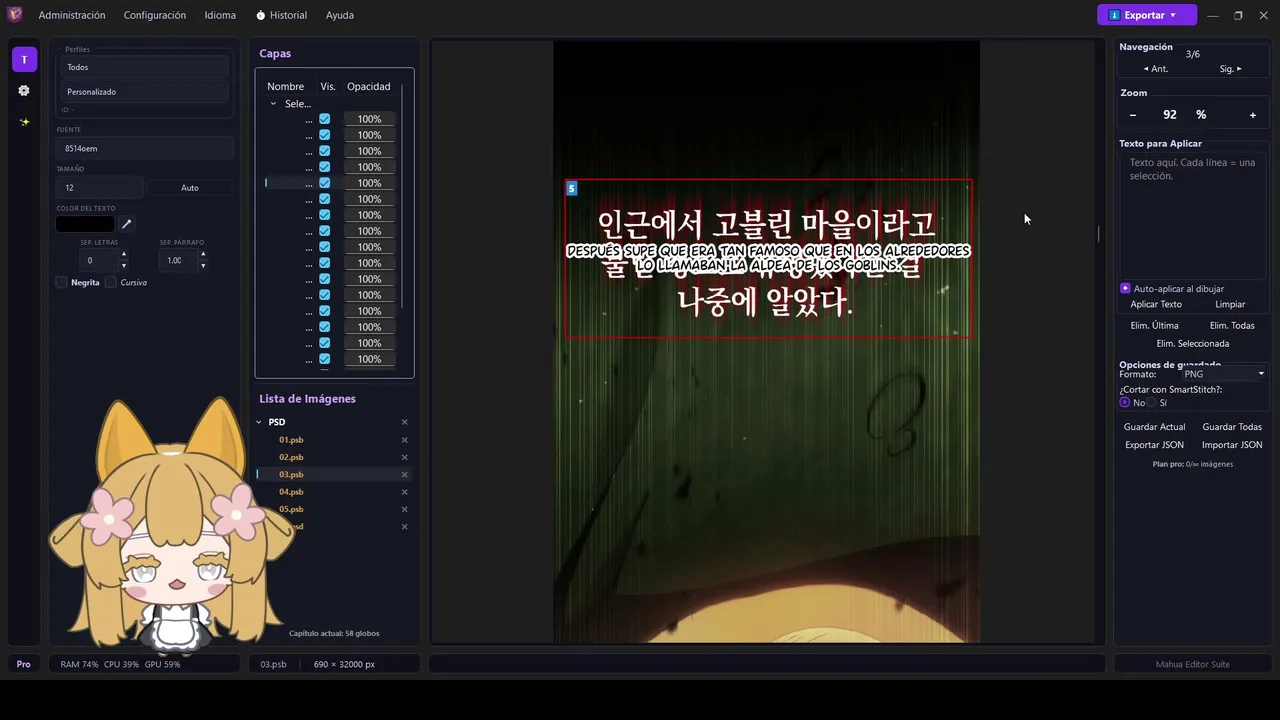Select 01.psb in the image list
The width and height of the screenshot is (1280, 720).
(291, 440)
